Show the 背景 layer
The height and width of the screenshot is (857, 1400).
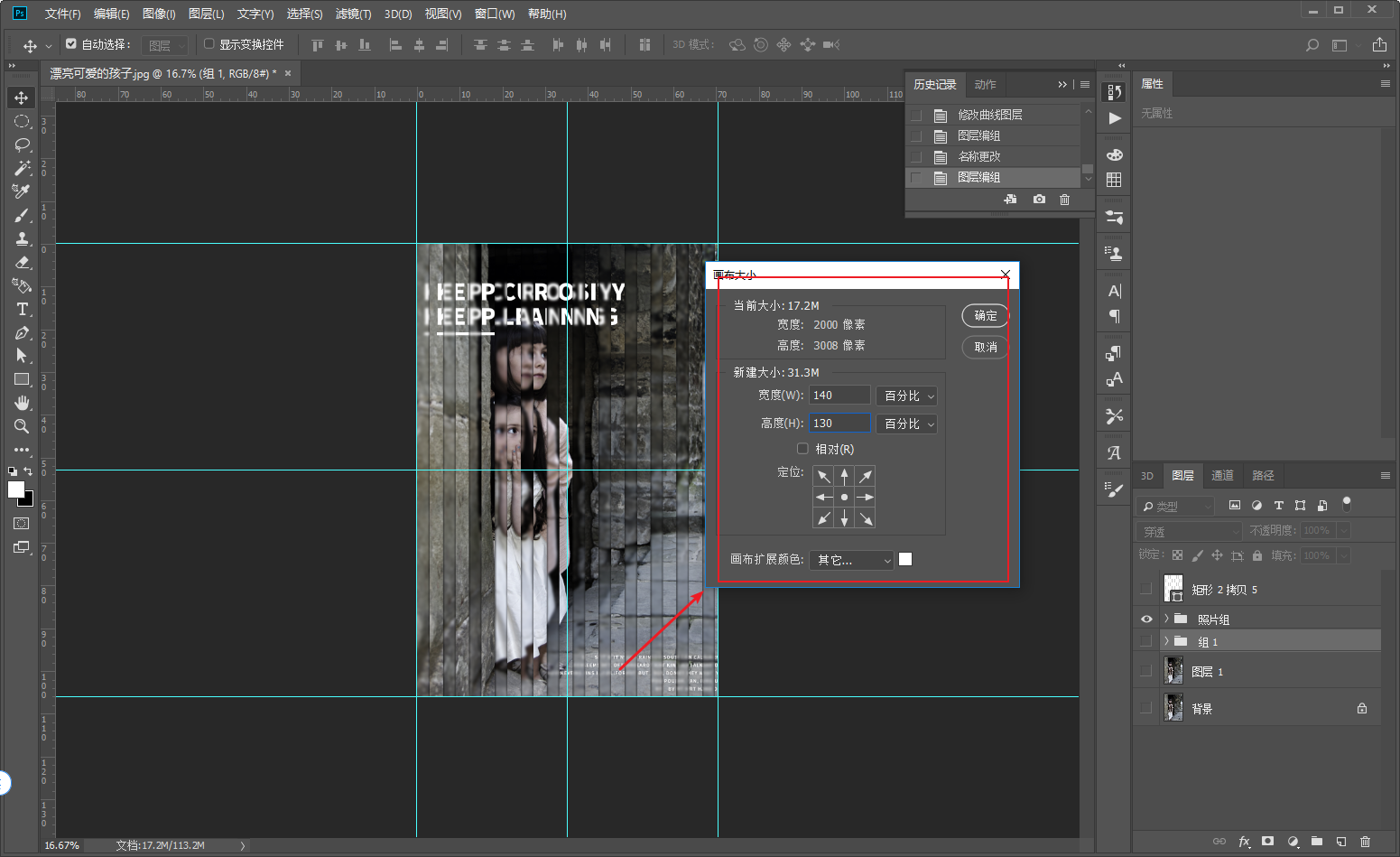[x=1146, y=708]
